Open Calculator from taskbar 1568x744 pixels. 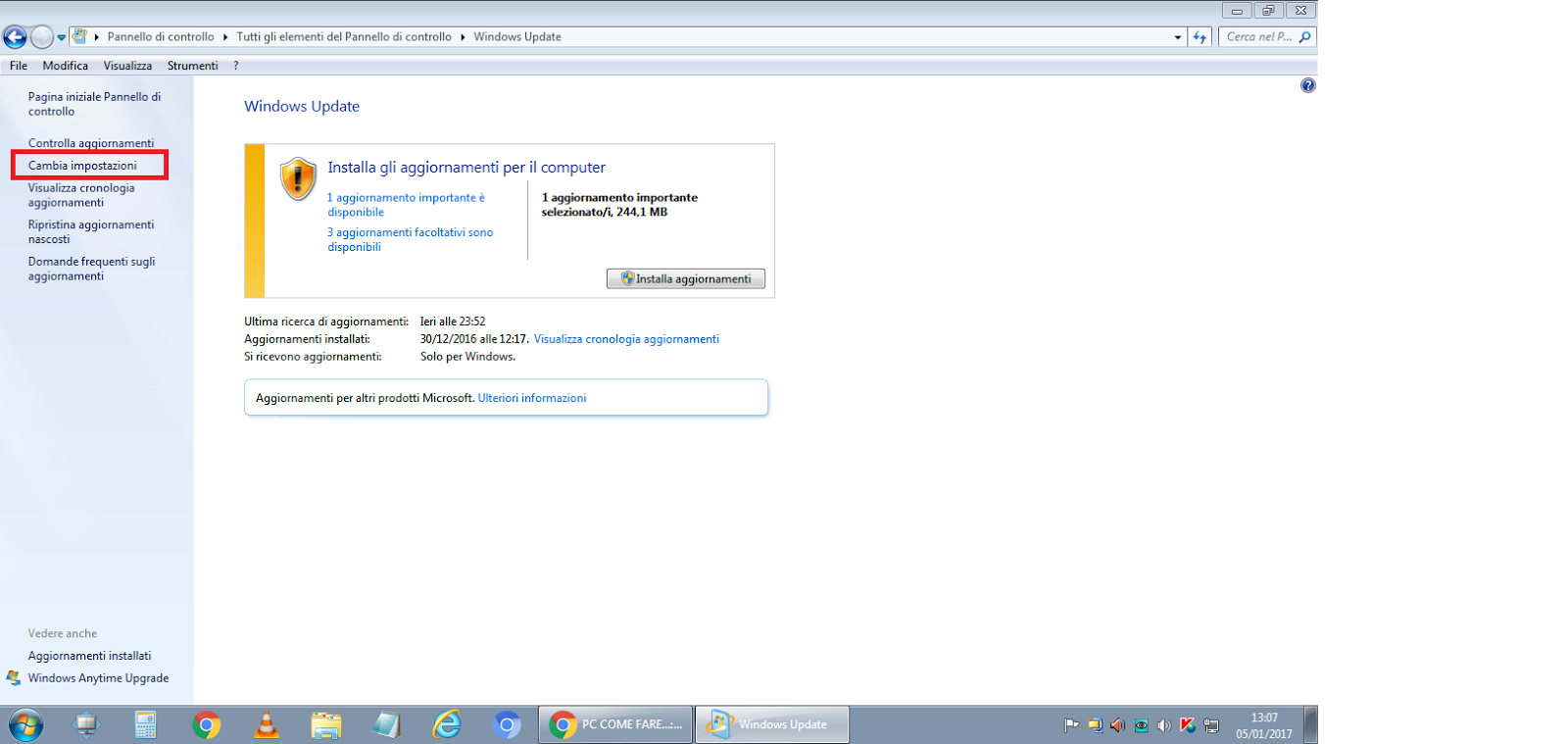[x=146, y=725]
